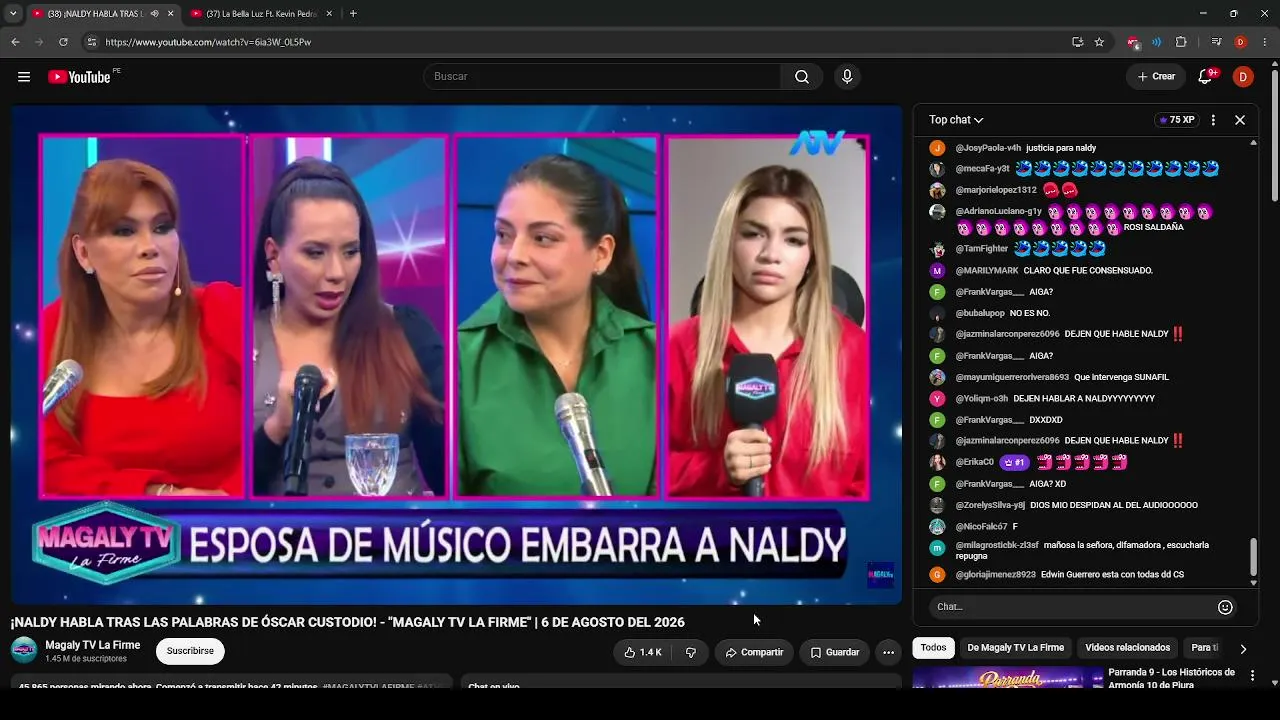
Task: Click chat message "Que intervenga SUNAFIL"
Action: [x=1121, y=377]
